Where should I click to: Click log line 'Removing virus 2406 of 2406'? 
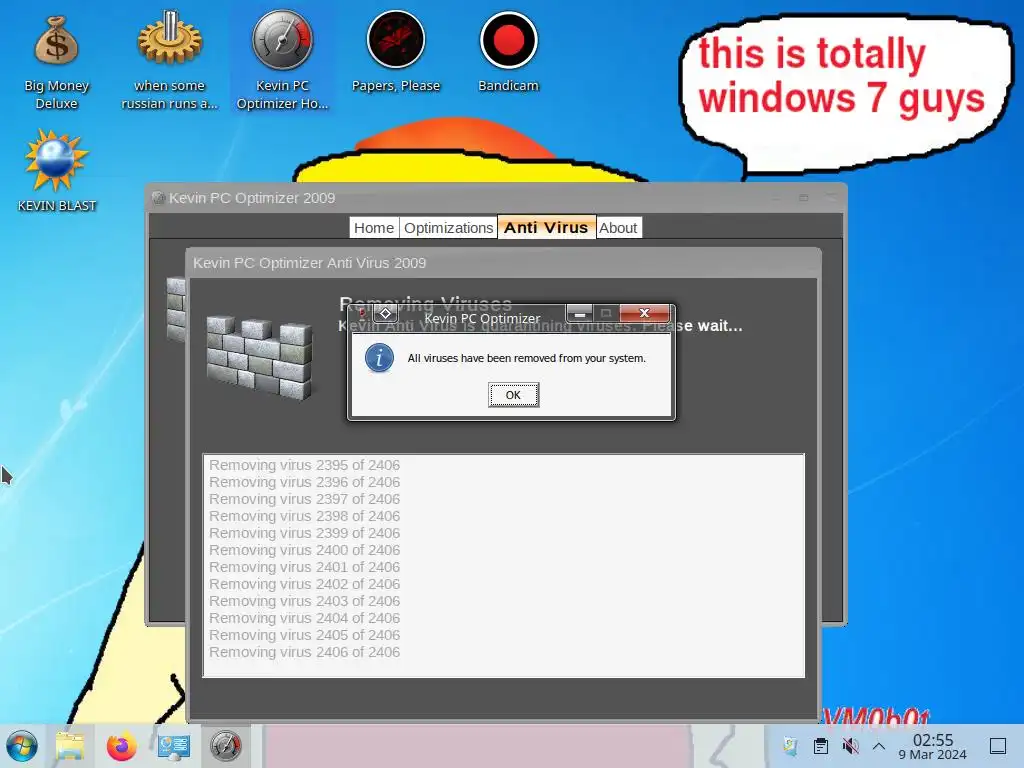point(304,652)
